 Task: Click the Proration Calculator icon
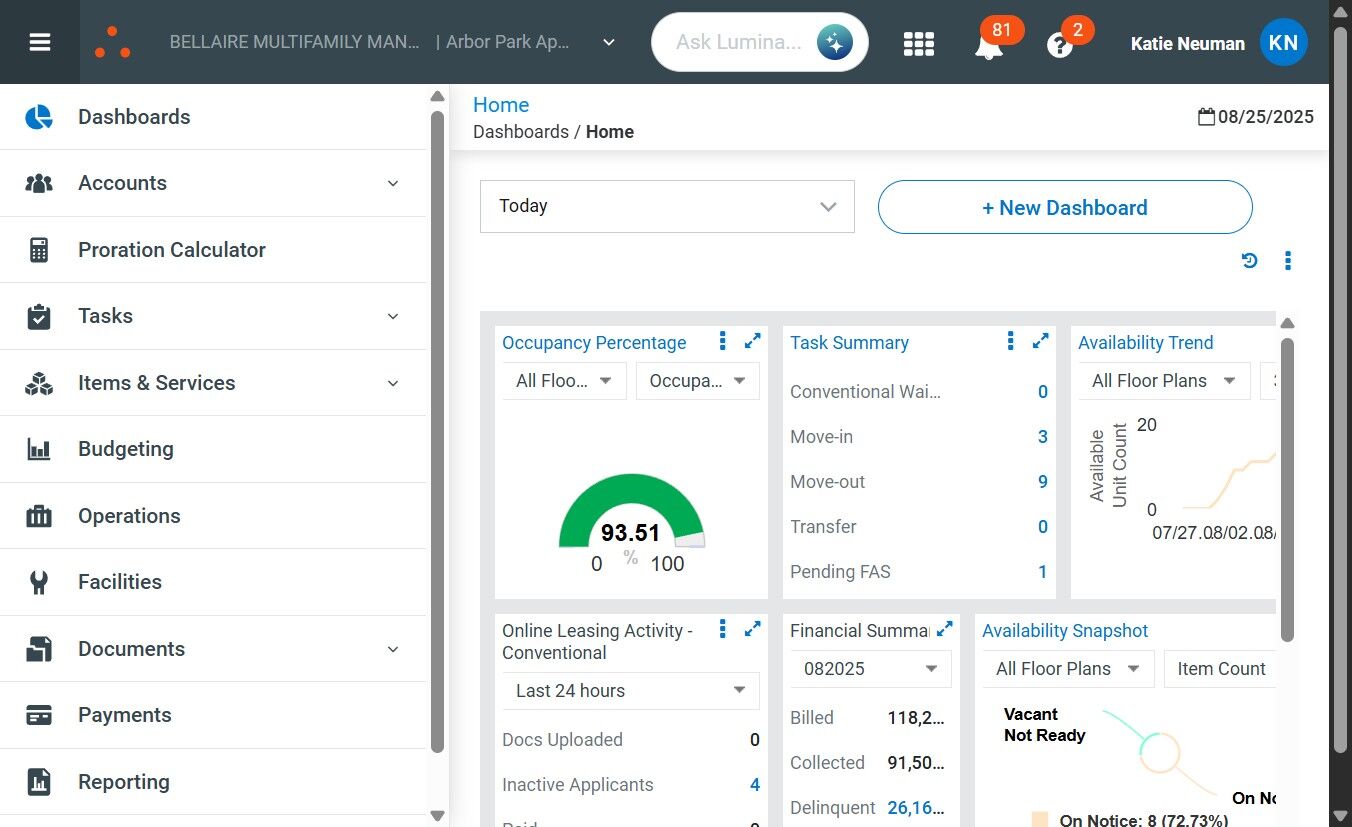39,250
